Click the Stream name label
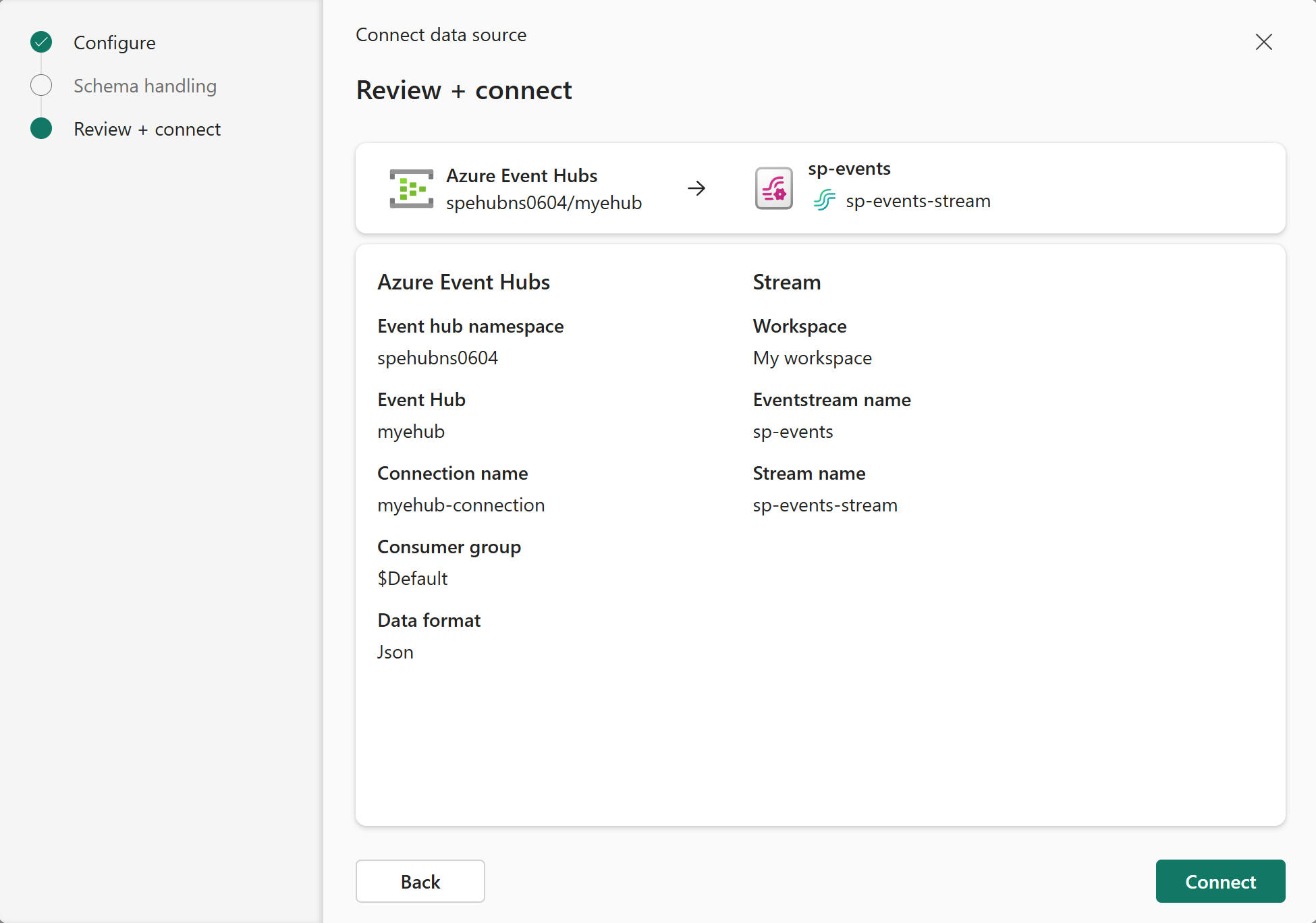 coord(809,473)
